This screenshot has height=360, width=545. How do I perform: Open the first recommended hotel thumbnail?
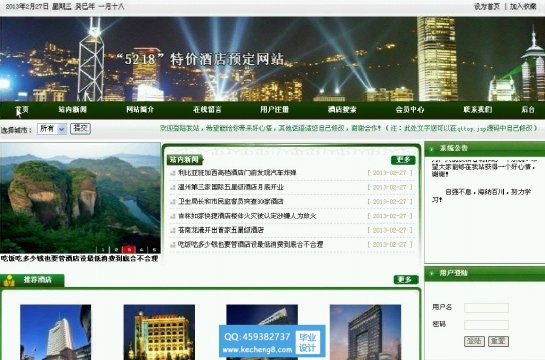tap(56, 332)
